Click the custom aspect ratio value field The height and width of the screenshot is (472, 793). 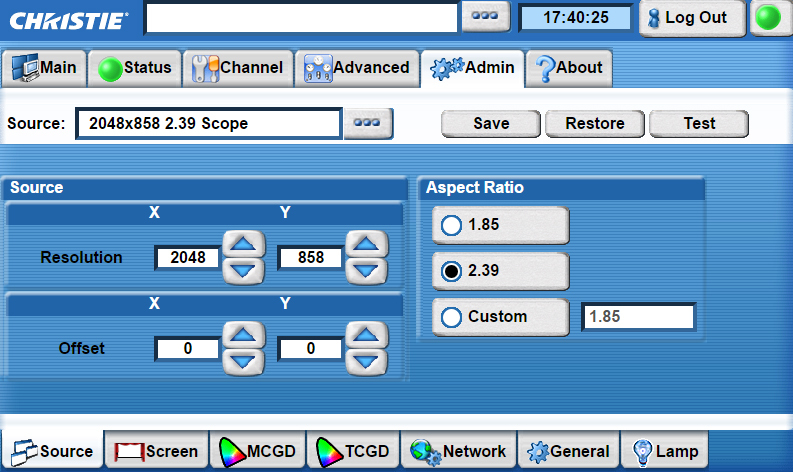click(x=638, y=317)
